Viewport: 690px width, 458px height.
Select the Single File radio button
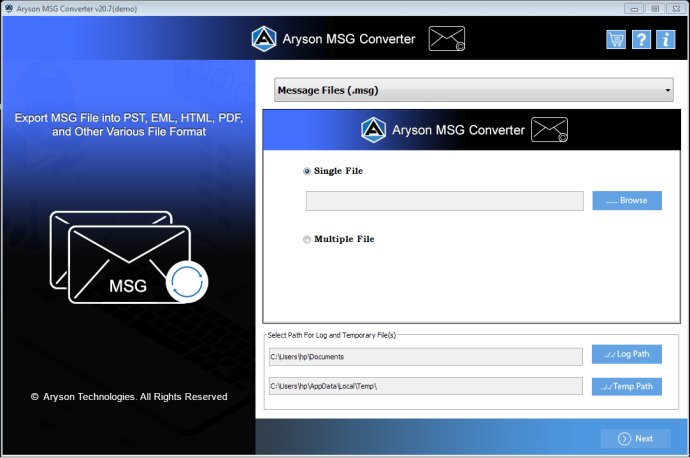pos(307,171)
